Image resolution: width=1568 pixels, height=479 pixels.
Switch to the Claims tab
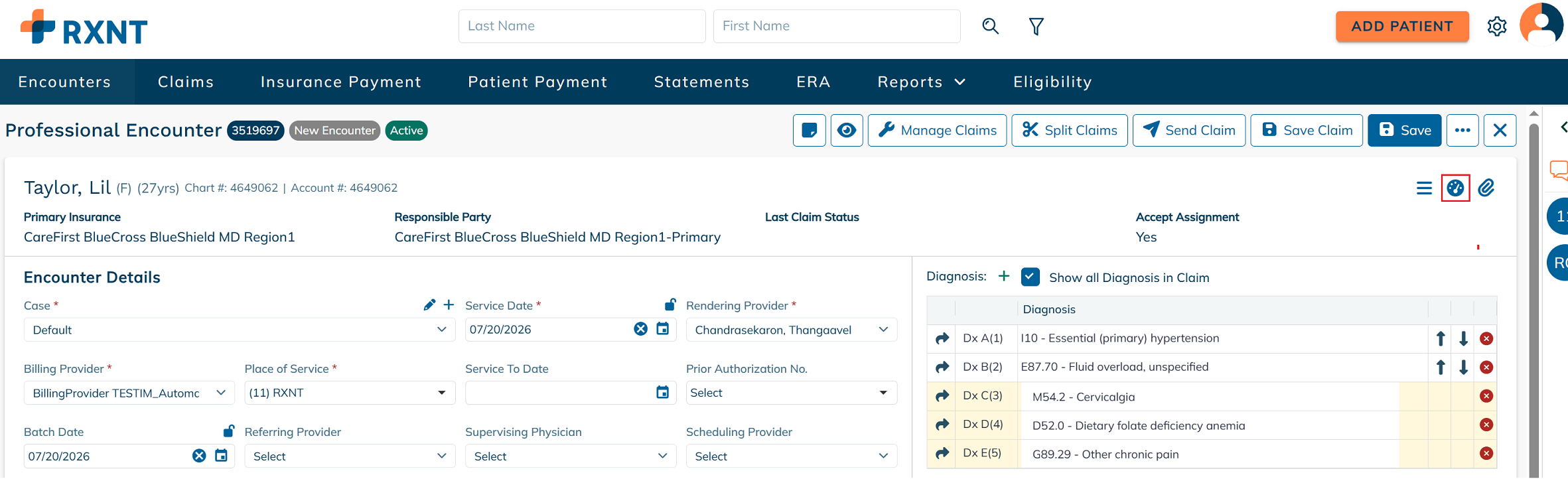186,82
